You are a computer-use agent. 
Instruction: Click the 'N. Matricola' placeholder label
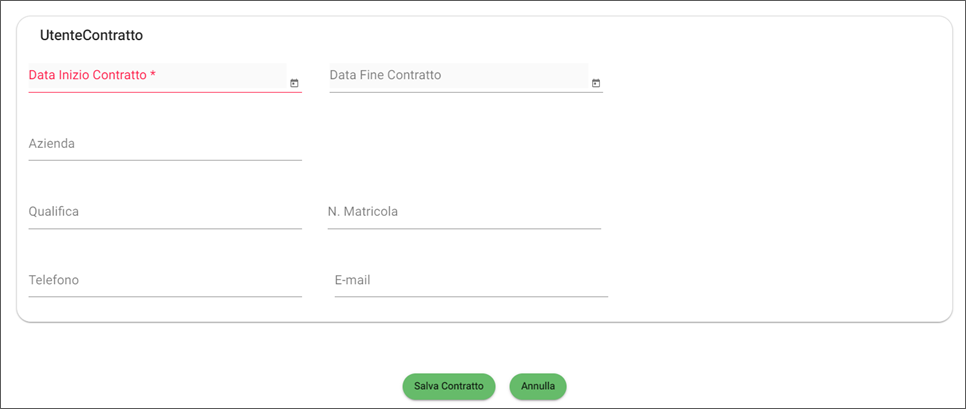pos(363,212)
